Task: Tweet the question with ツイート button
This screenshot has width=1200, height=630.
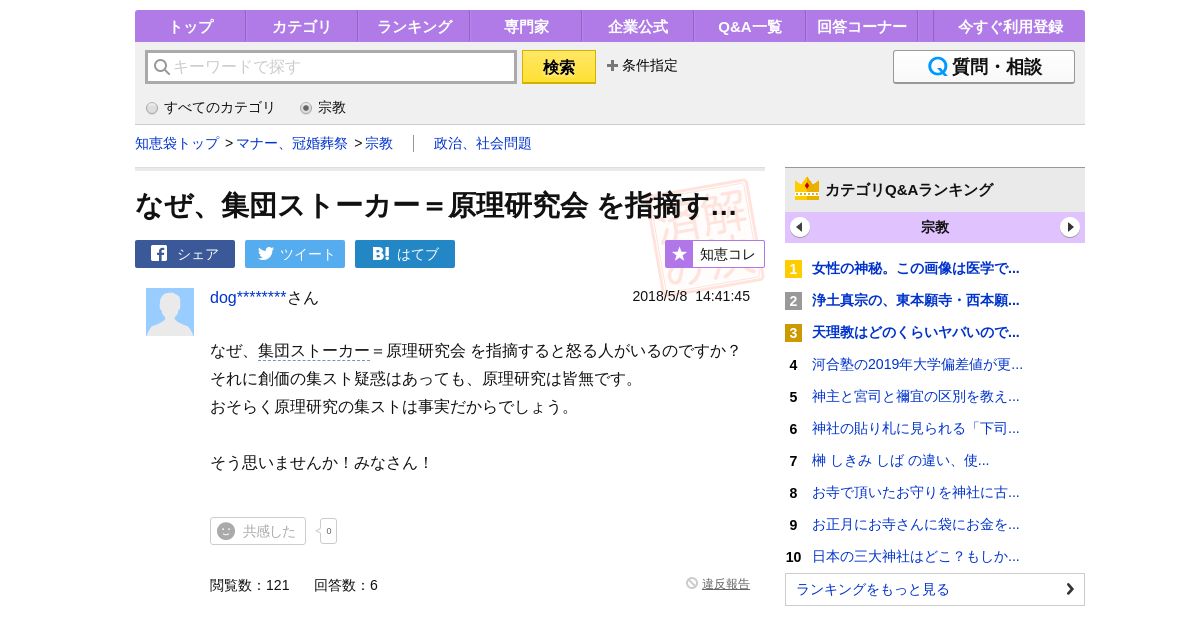Action: point(295,254)
